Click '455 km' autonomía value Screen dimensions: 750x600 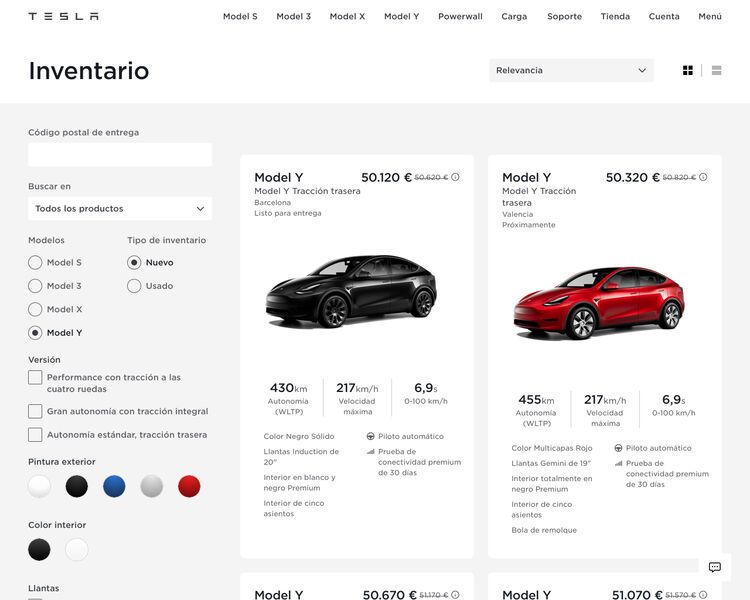tap(536, 400)
